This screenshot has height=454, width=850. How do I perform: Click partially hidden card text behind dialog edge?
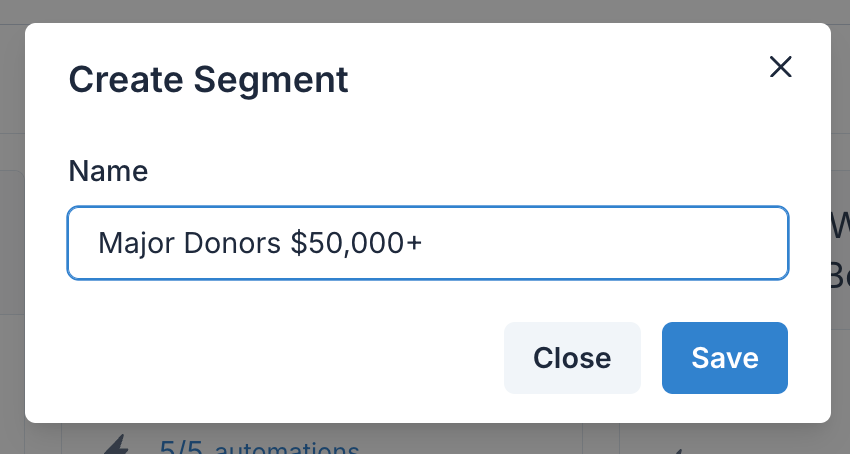pyautogui.click(x=840, y=250)
